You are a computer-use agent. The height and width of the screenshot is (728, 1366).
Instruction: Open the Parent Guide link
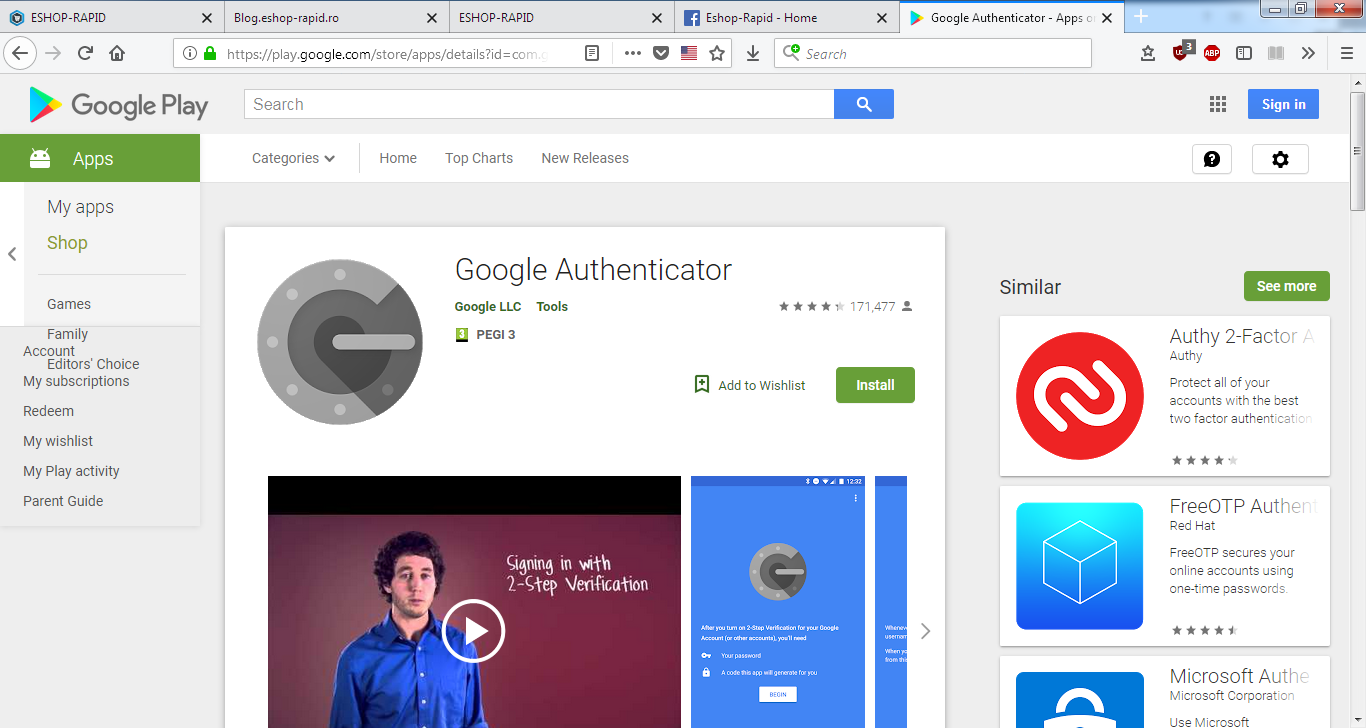click(63, 501)
